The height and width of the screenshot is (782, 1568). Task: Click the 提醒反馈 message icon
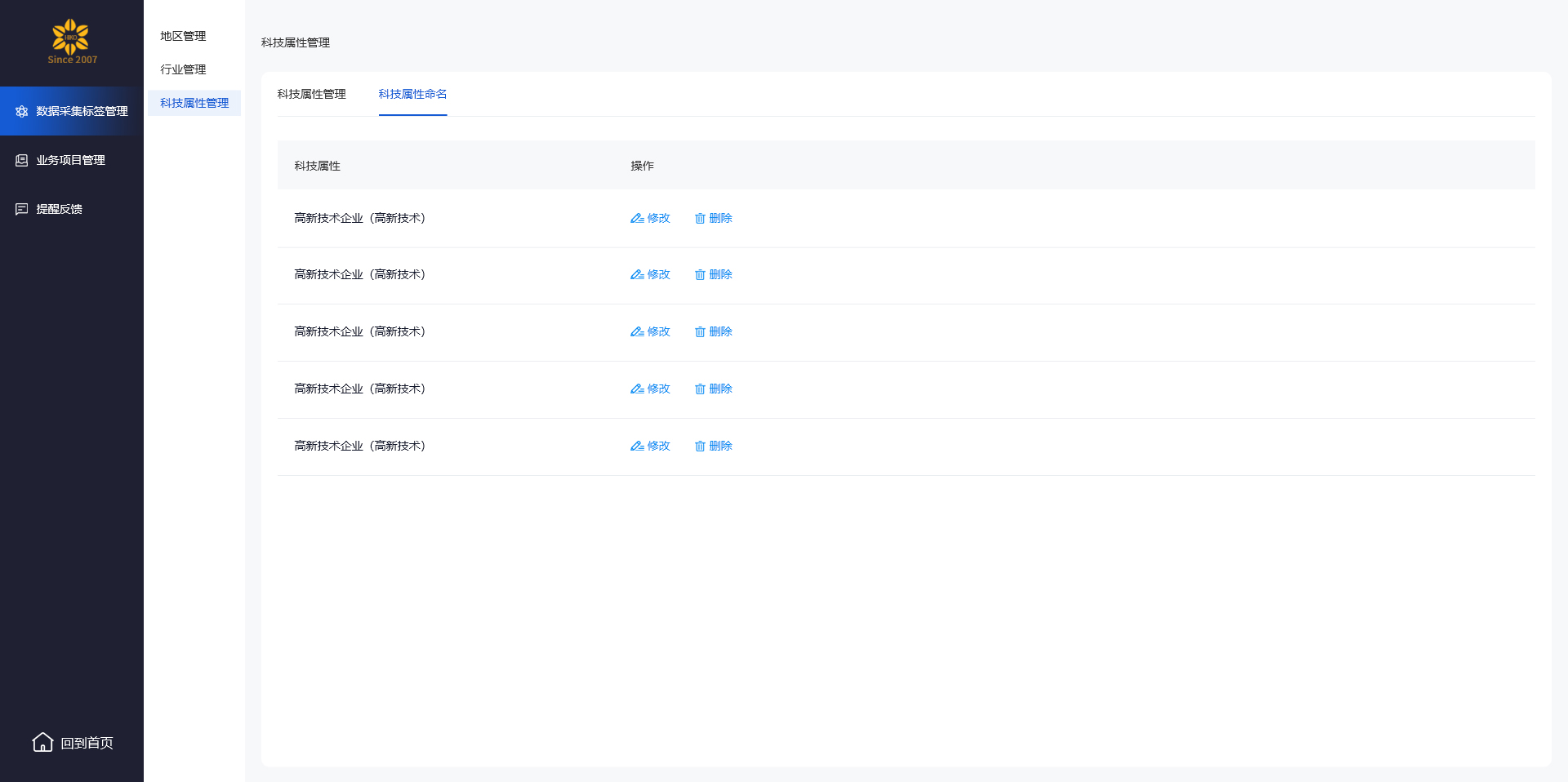(22, 210)
